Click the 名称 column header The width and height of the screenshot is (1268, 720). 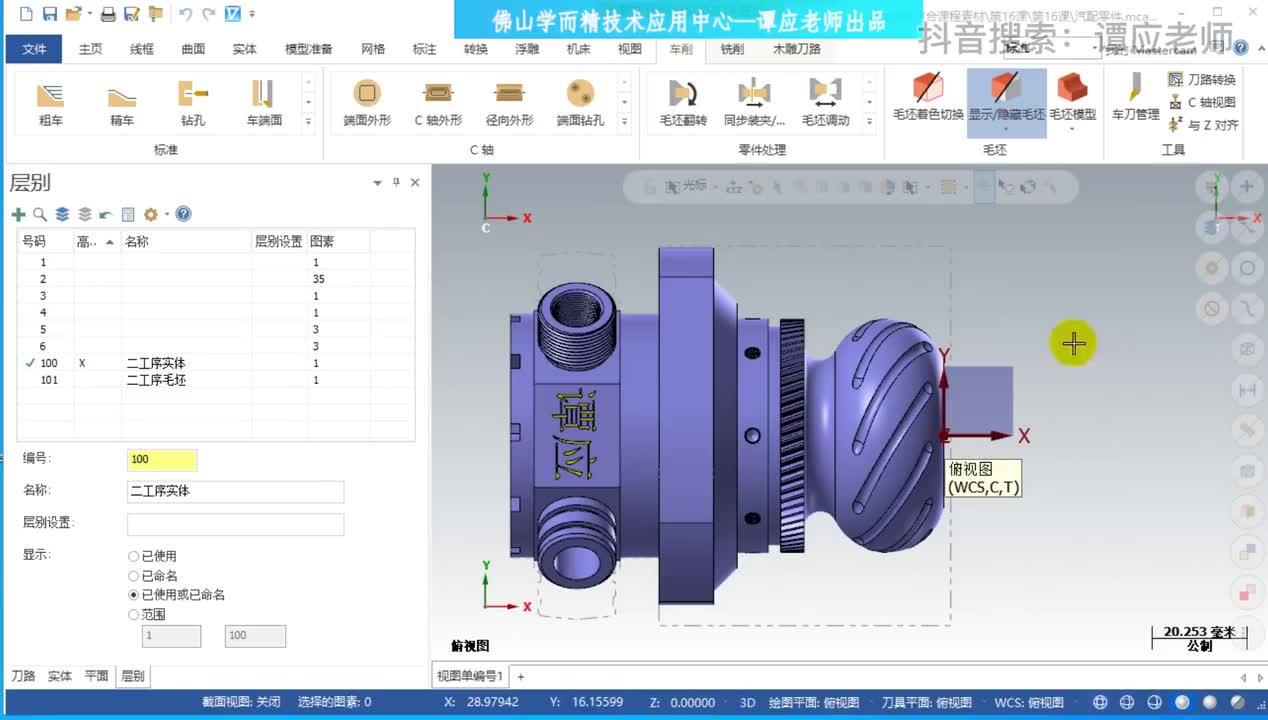[186, 241]
